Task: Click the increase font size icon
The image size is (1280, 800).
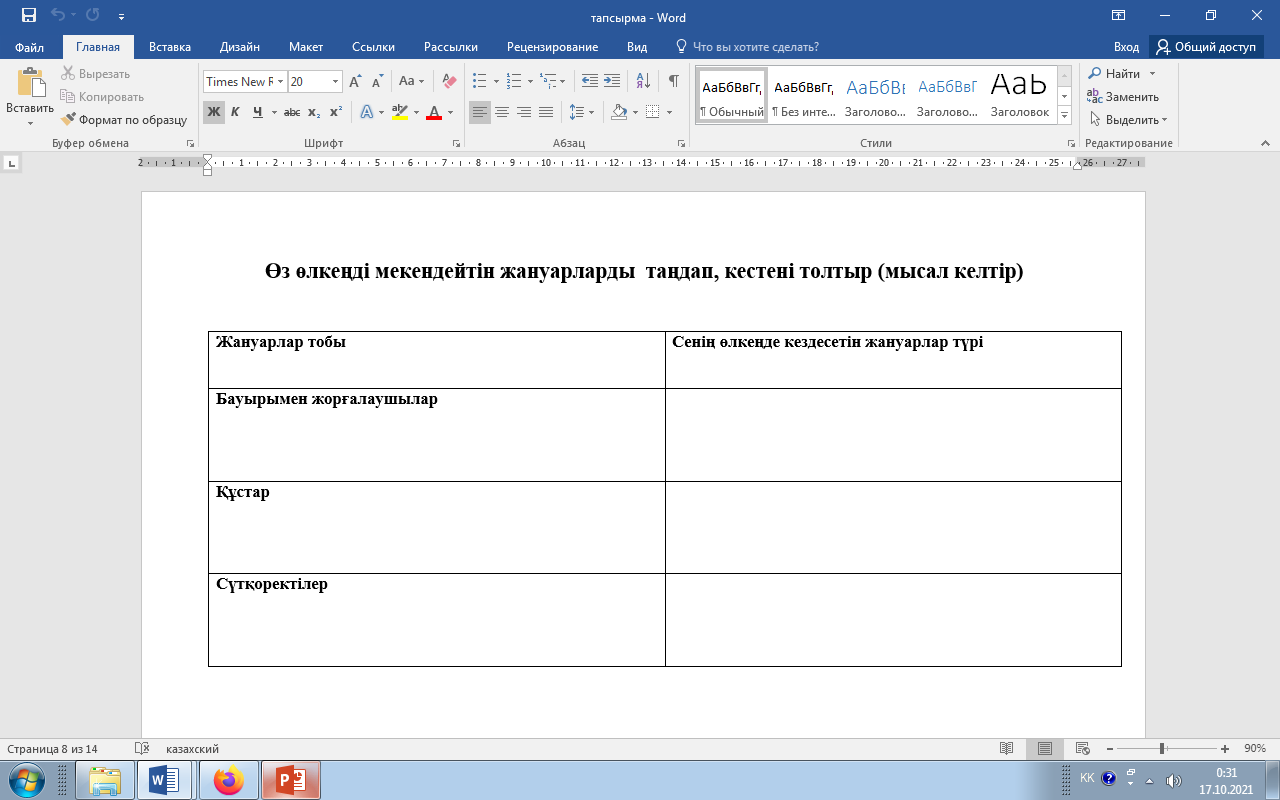Action: (354, 81)
